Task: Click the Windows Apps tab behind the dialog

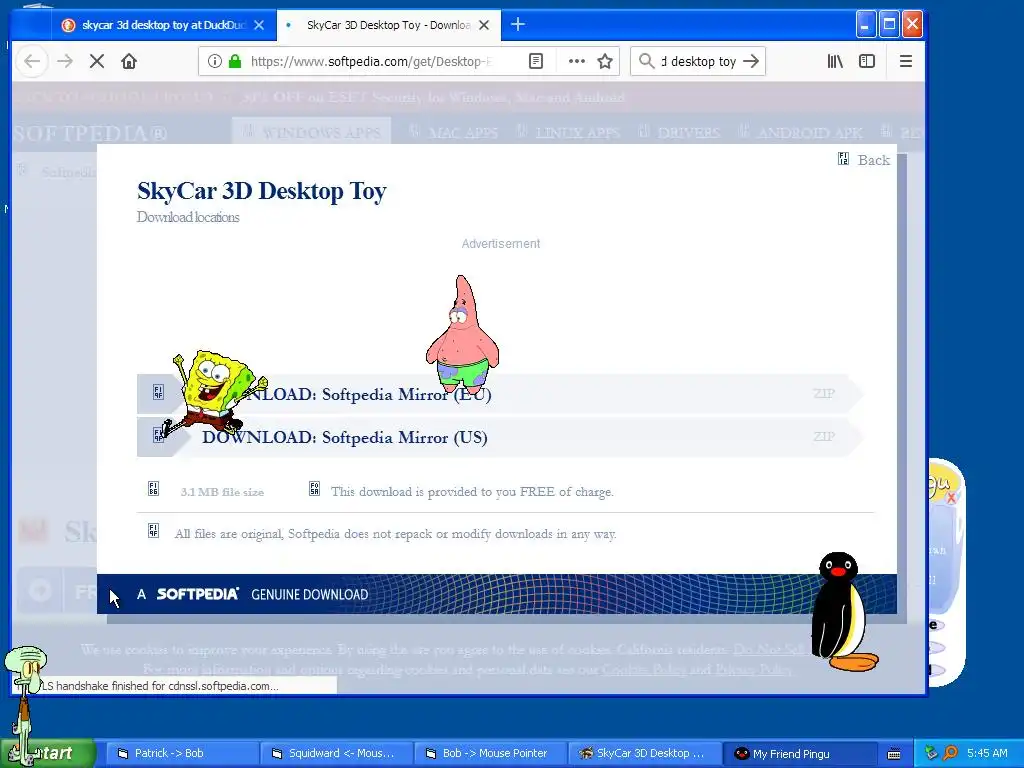Action: pyautogui.click(x=312, y=132)
